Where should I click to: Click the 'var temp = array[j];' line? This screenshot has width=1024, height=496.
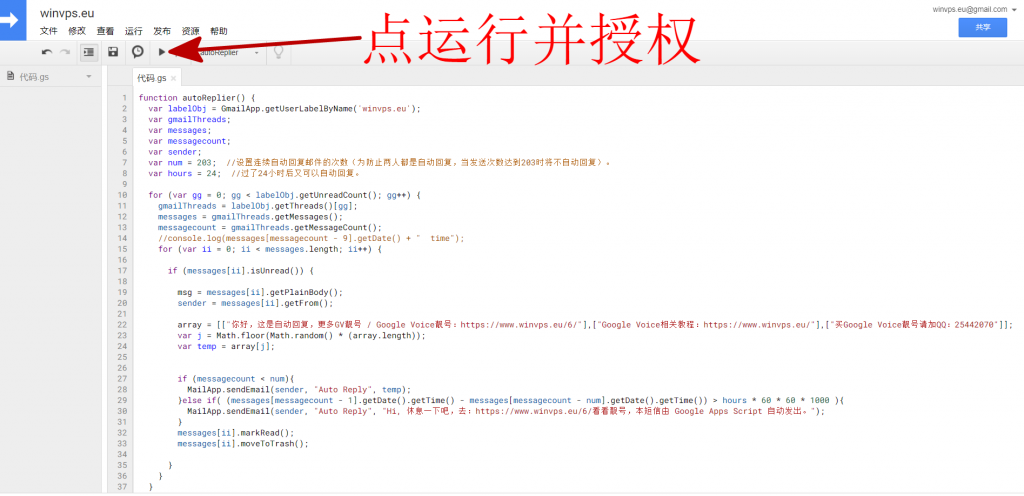point(226,347)
